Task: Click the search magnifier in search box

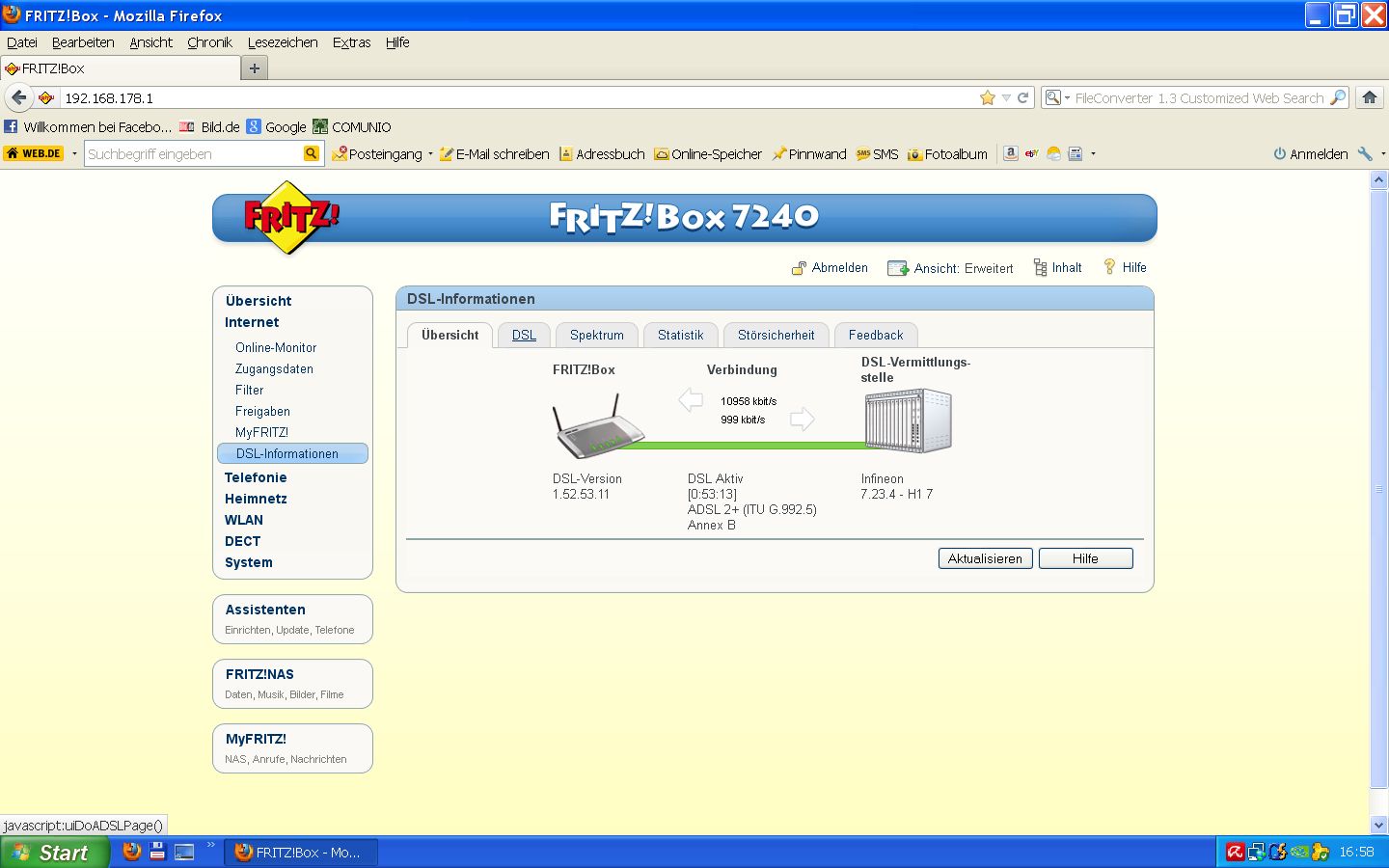Action: point(1338,97)
